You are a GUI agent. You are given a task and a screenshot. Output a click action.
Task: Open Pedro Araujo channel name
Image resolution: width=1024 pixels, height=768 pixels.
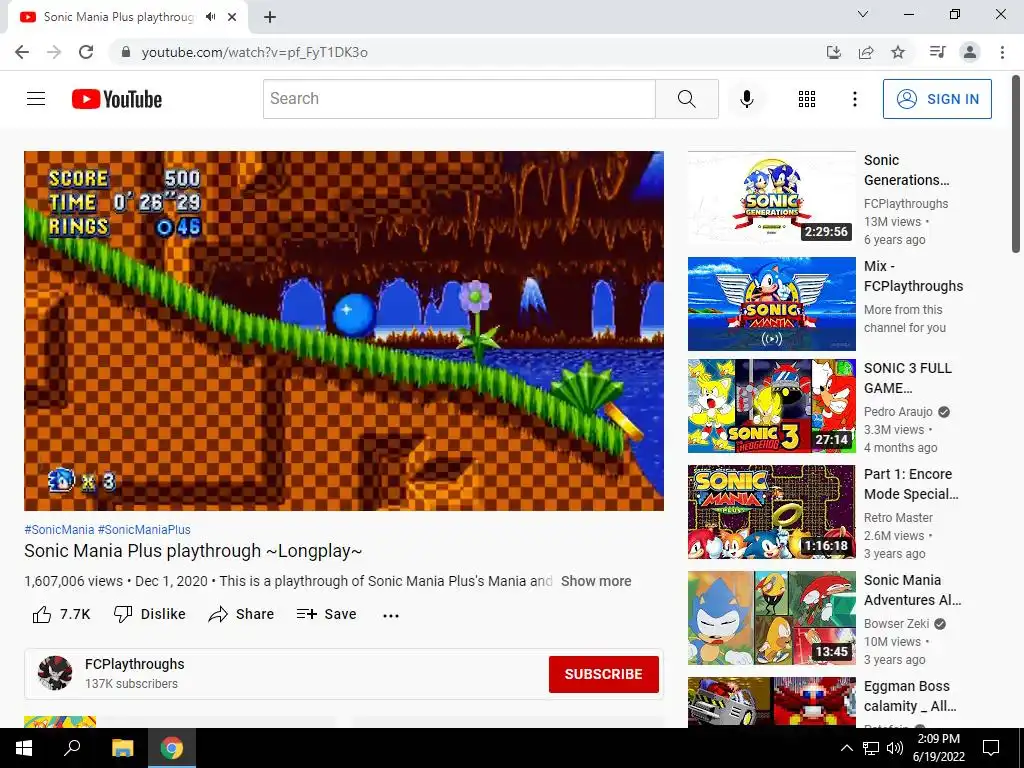click(898, 411)
